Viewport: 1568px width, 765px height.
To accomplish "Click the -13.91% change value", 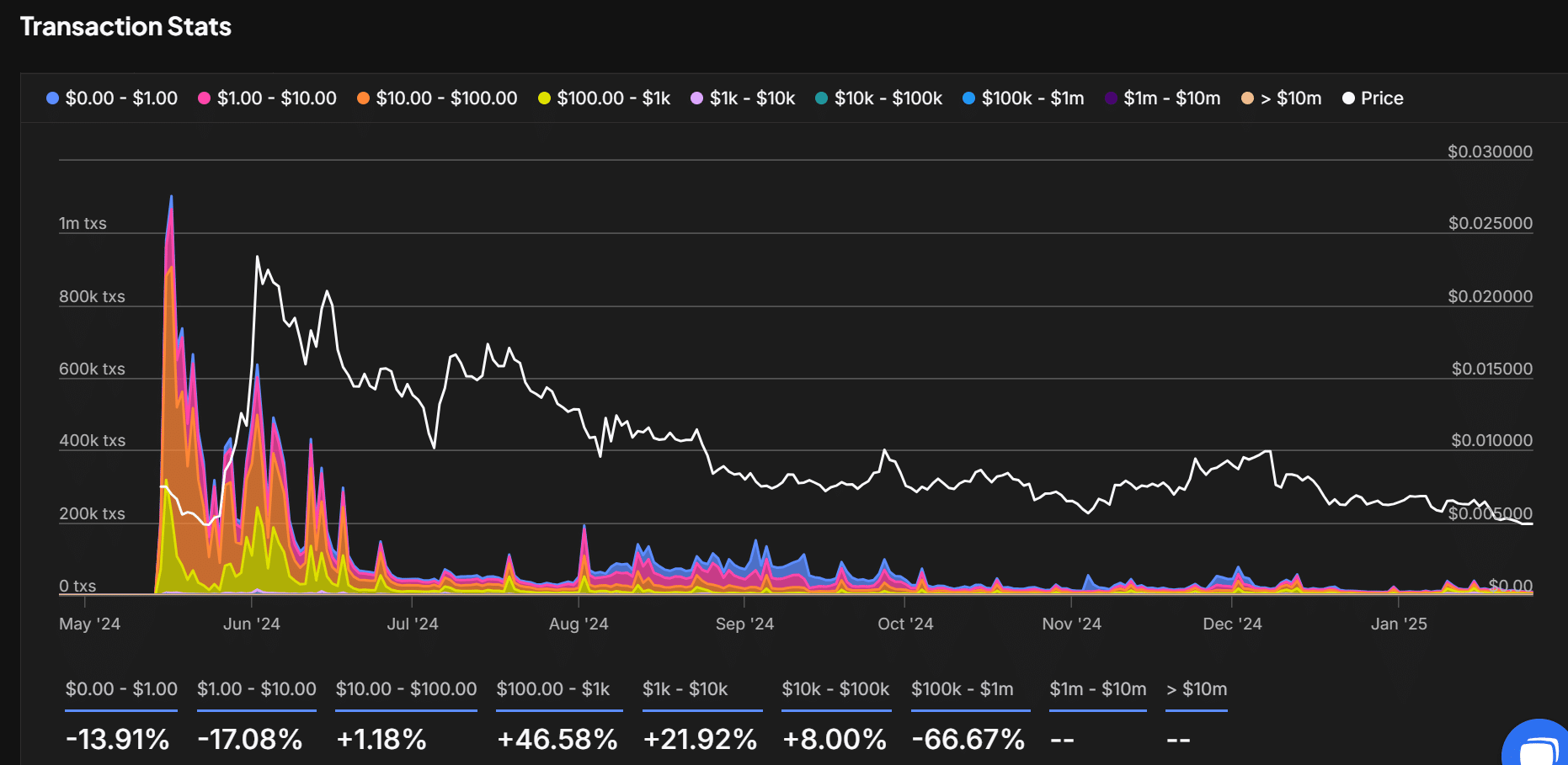I will click(118, 740).
